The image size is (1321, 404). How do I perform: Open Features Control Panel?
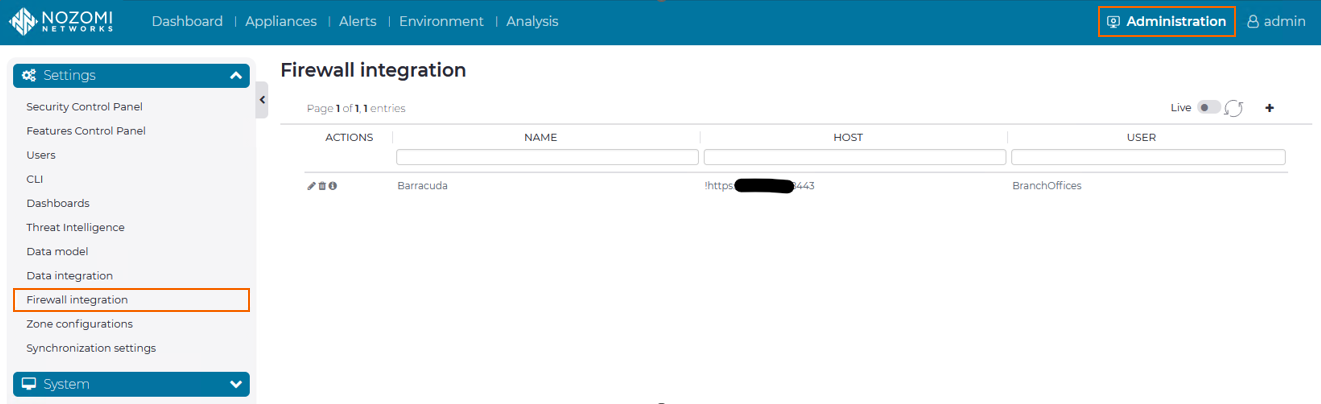click(86, 131)
